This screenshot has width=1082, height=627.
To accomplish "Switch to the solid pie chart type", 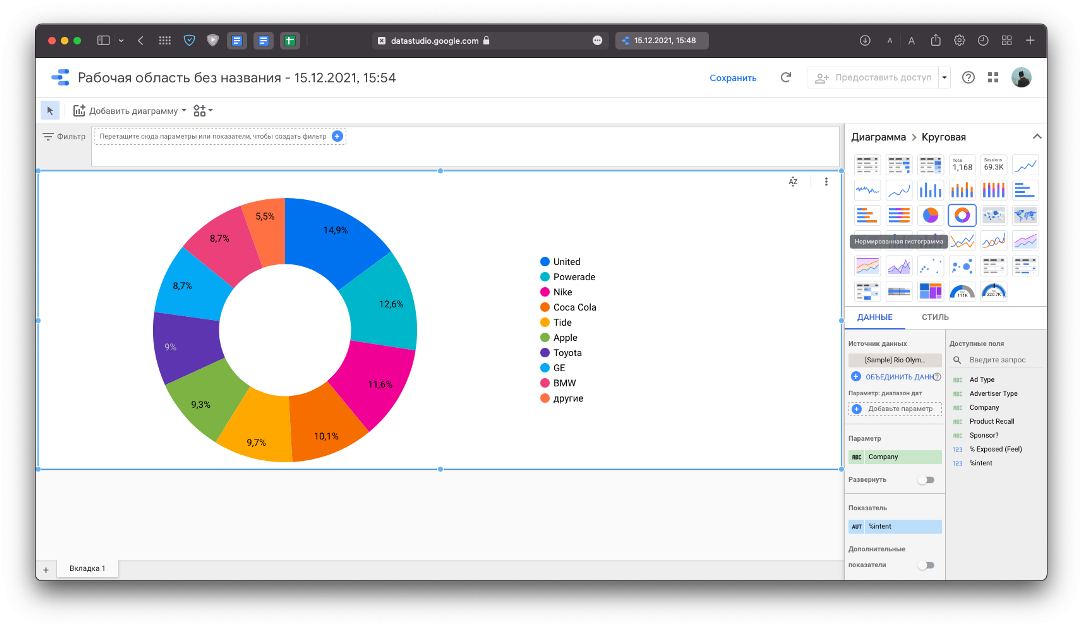I will tap(930, 215).
